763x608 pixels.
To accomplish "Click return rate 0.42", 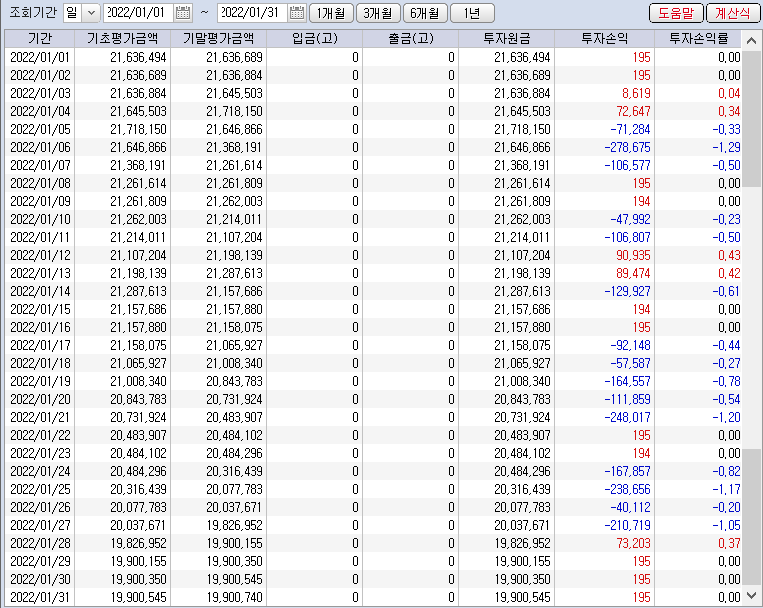I will (729, 274).
